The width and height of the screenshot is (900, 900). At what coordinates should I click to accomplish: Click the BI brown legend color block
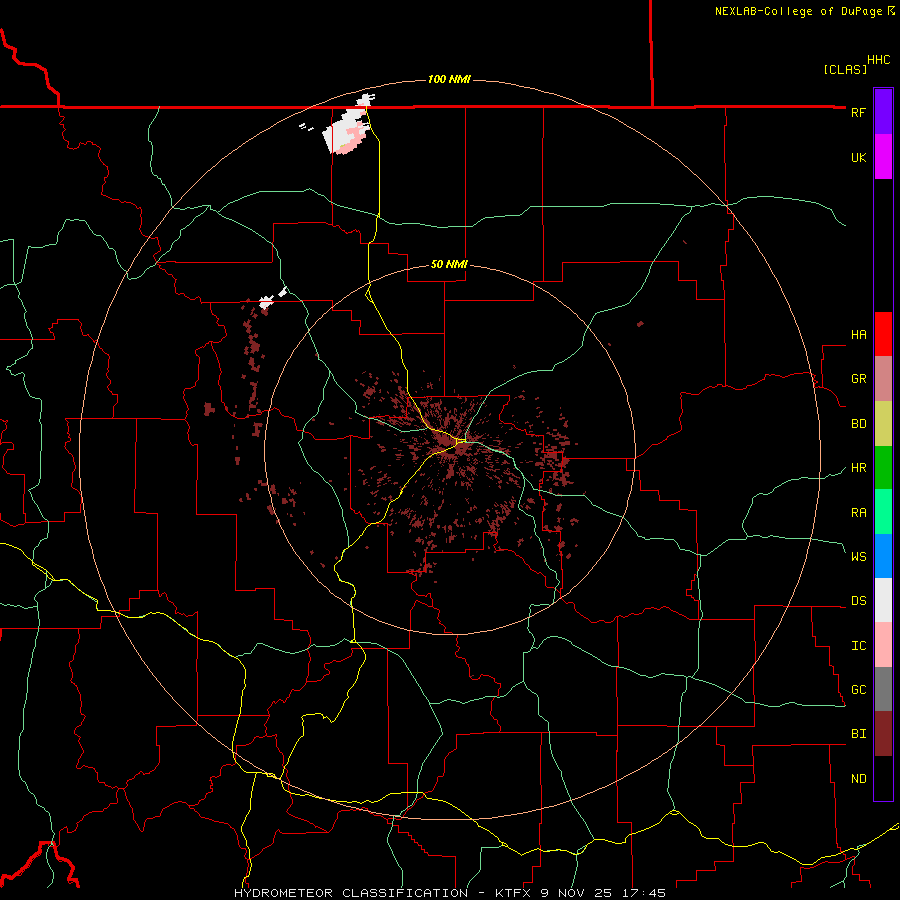coord(883,734)
